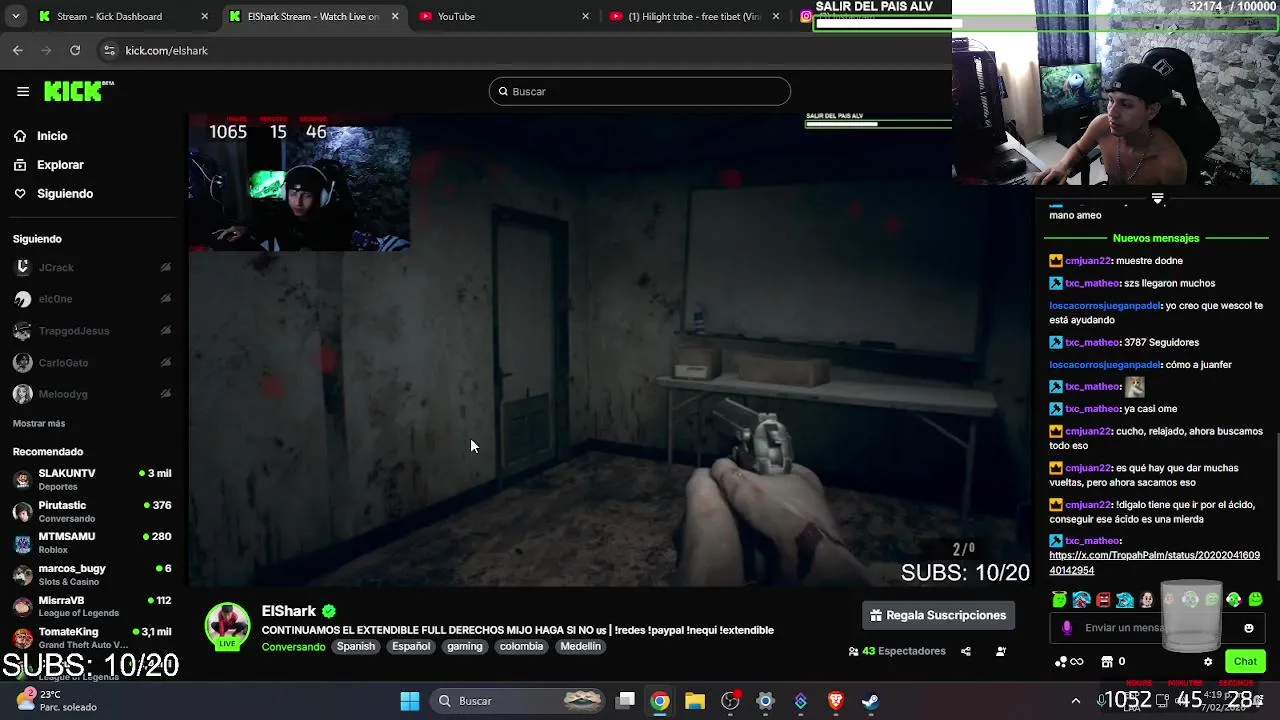Select the gaming tag

tap(465, 646)
